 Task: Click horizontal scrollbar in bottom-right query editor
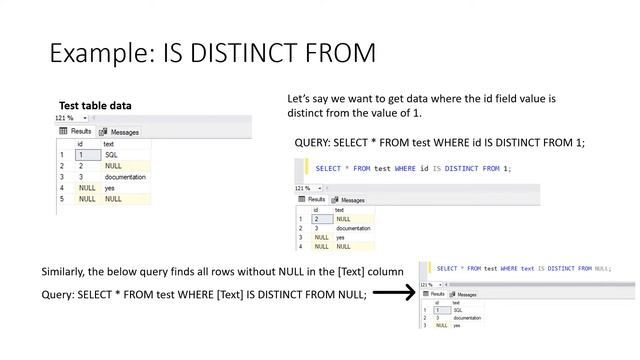[x=542, y=284]
